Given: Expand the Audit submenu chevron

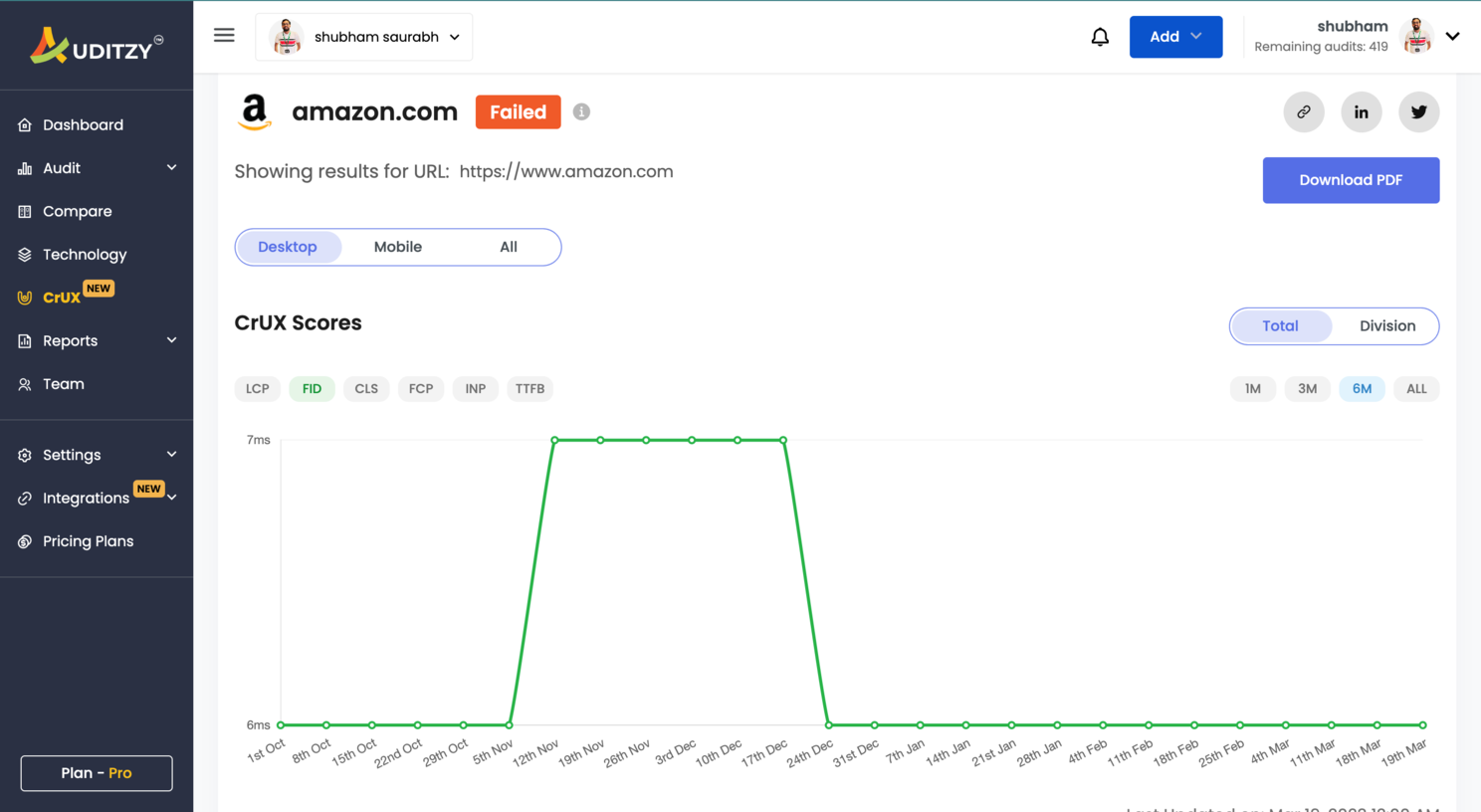Looking at the screenshot, I should point(171,167).
